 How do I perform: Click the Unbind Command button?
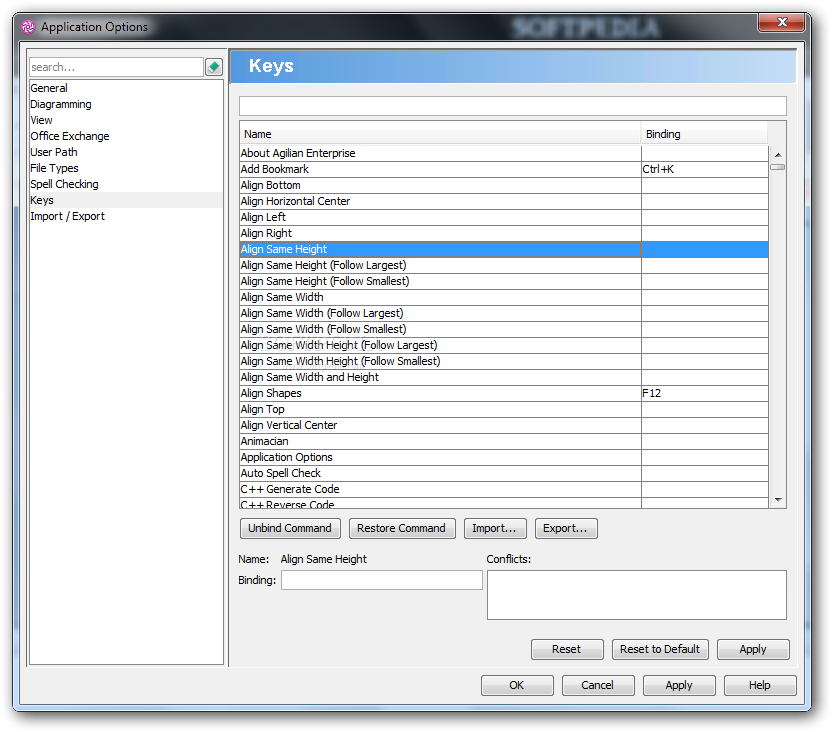pyautogui.click(x=290, y=528)
